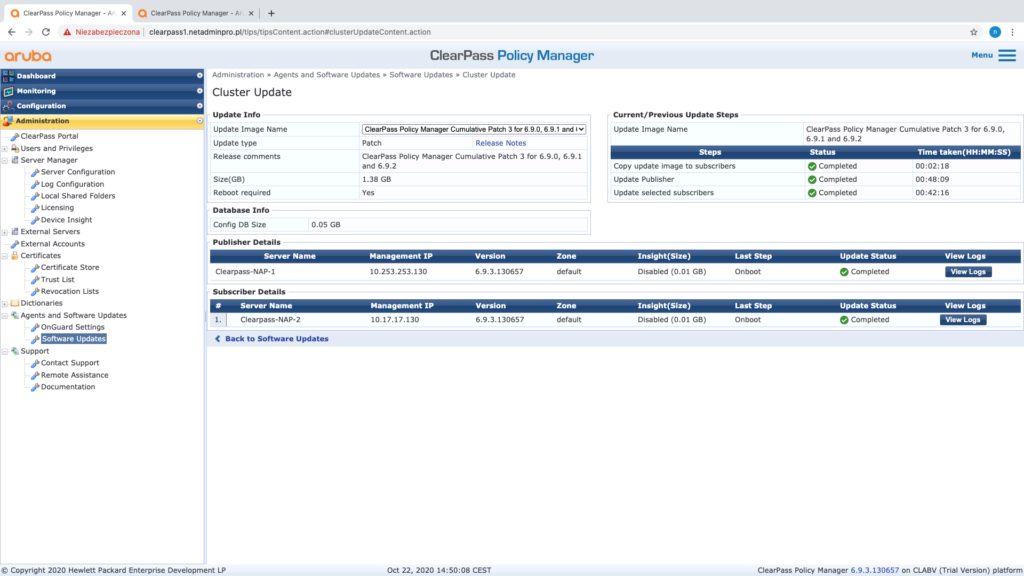Image resolution: width=1024 pixels, height=576 pixels.
Task: Click the Aruba logo
Action: (27, 56)
